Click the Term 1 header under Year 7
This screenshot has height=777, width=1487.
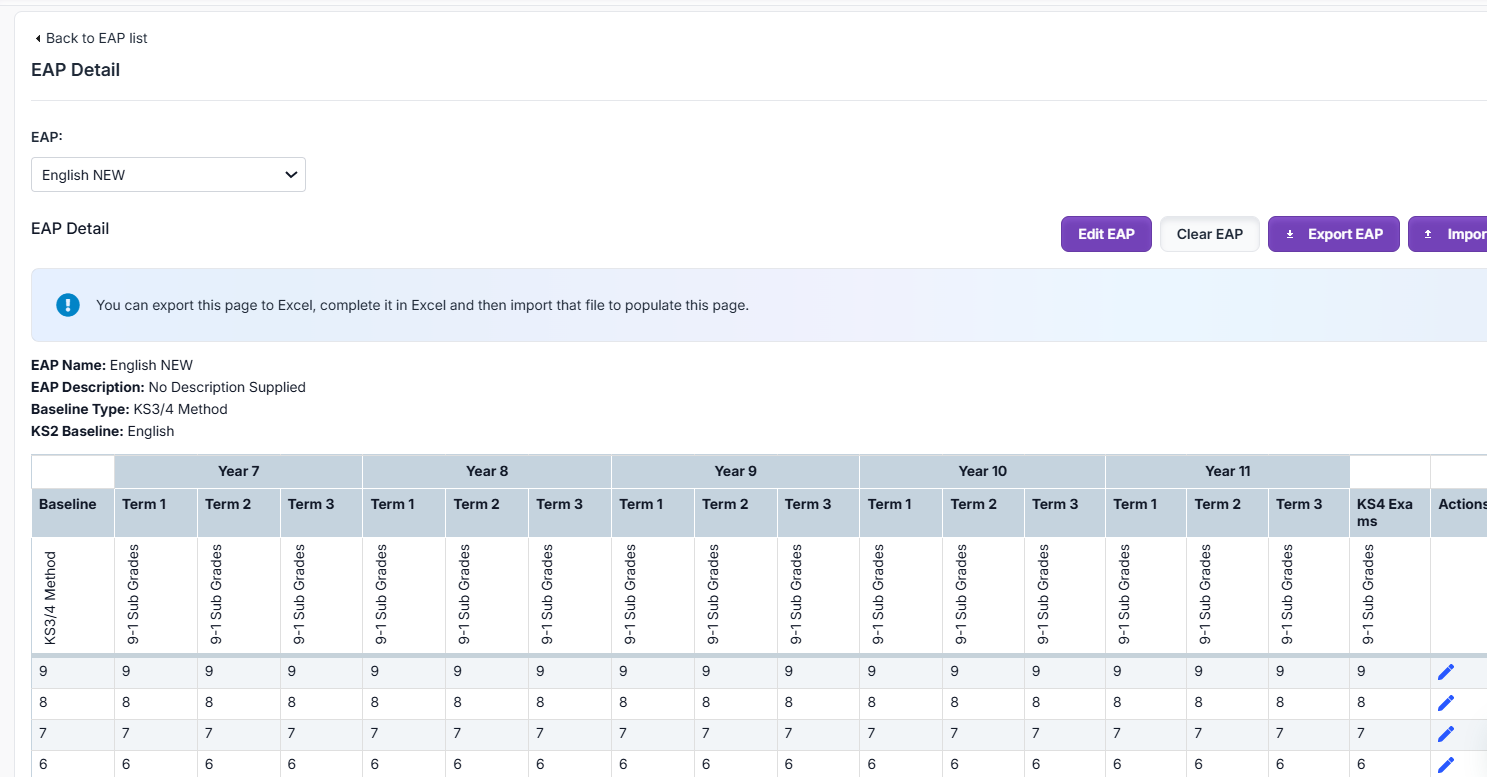pos(156,513)
